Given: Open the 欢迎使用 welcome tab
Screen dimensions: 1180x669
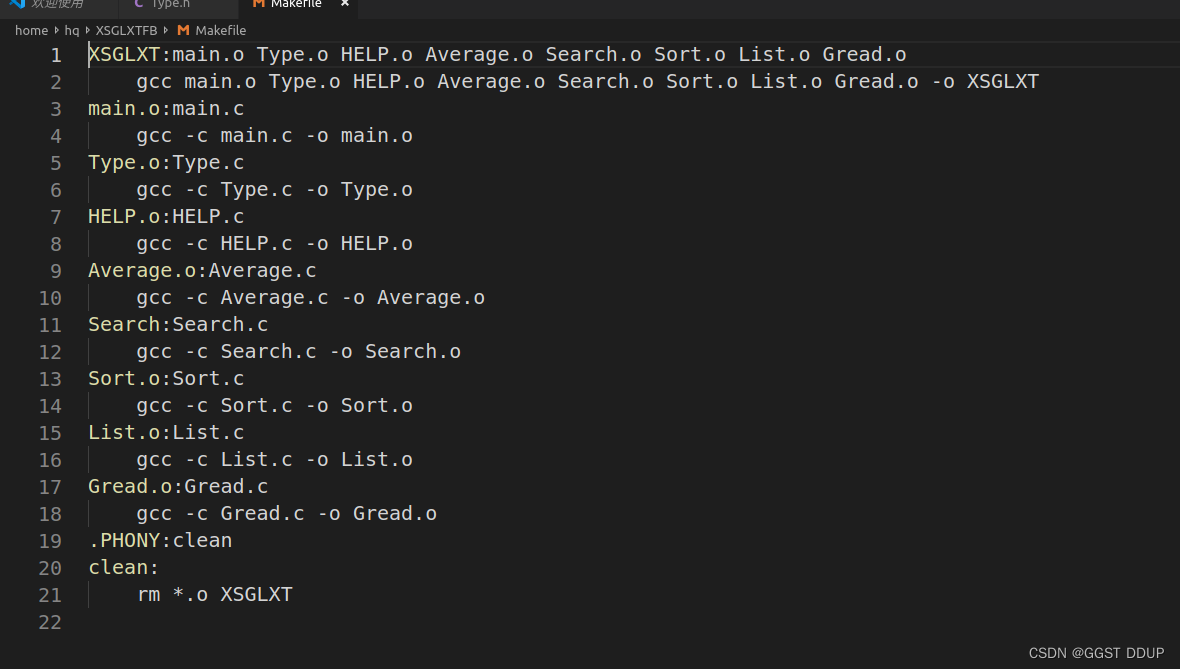Looking at the screenshot, I should (x=59, y=5).
